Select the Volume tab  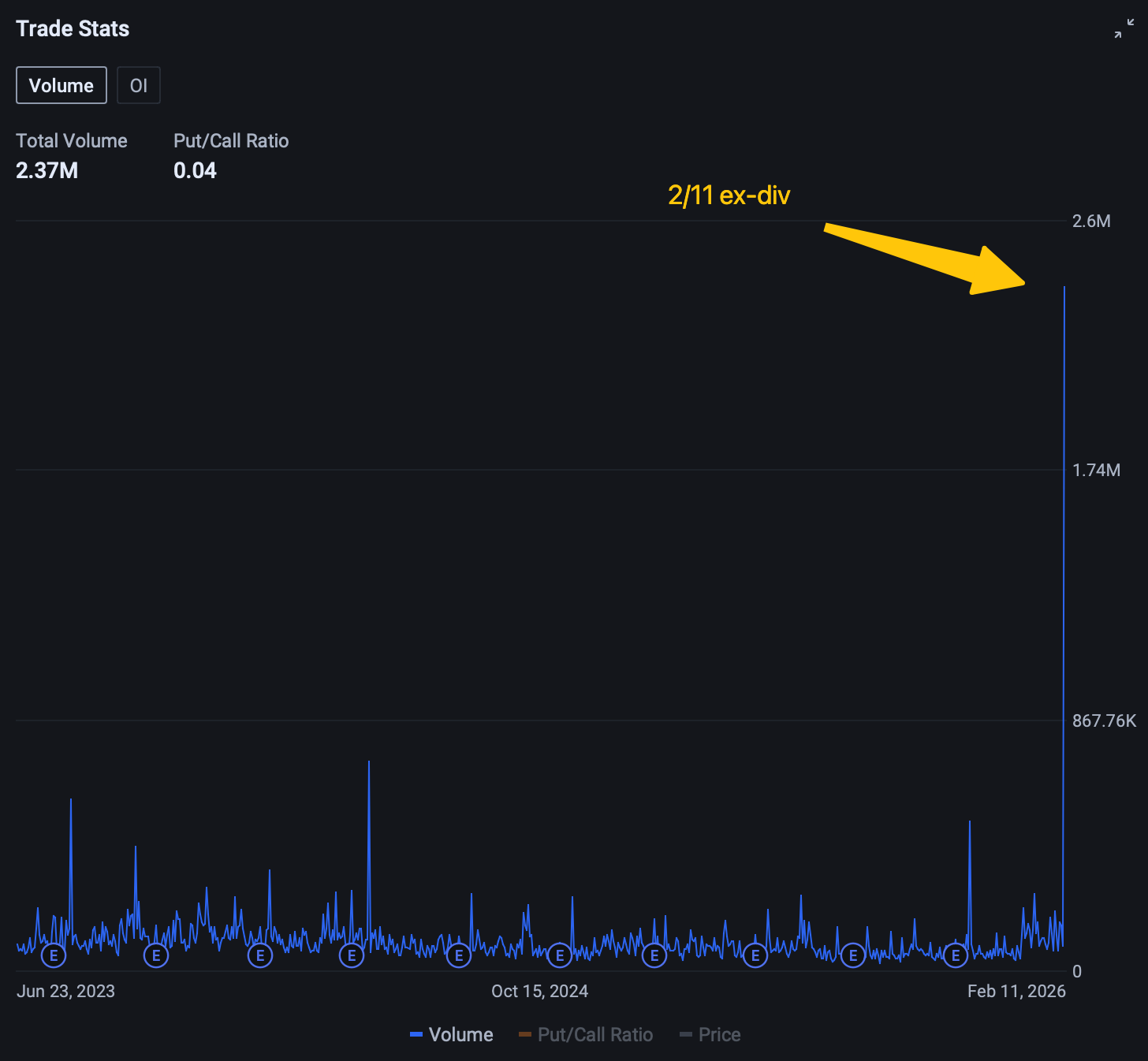click(x=61, y=85)
